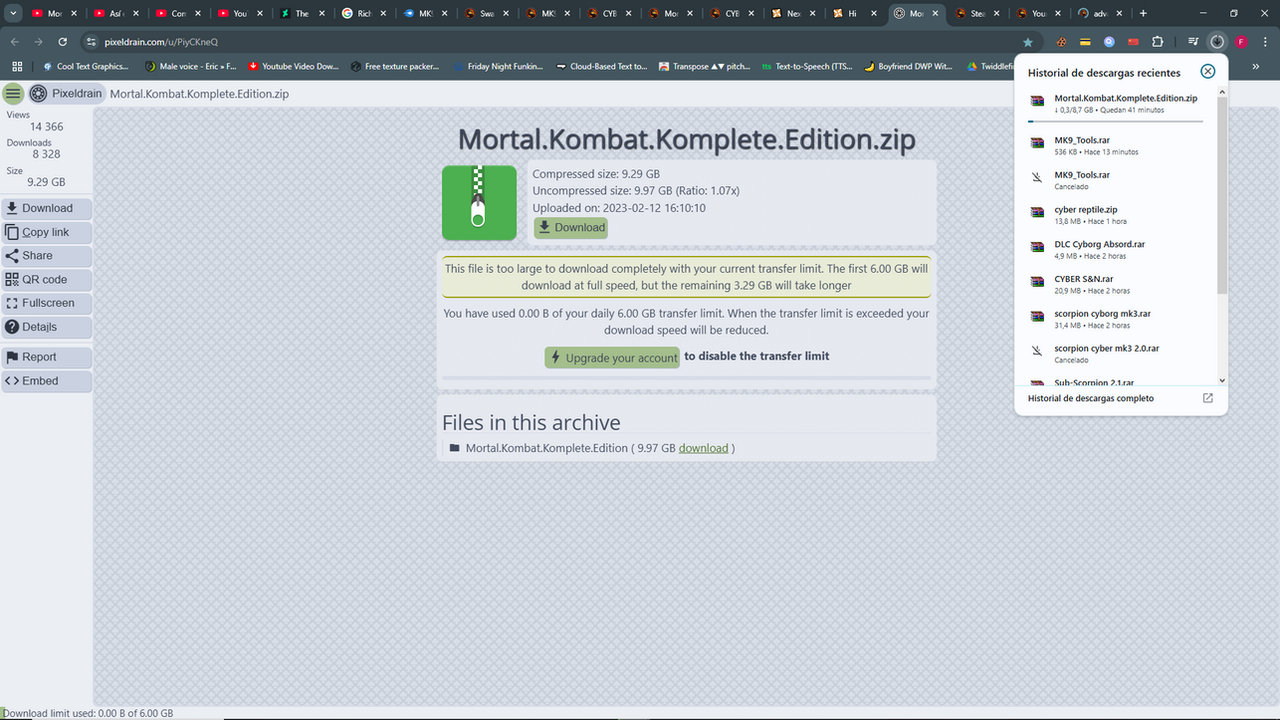
Task: Click the sidebar Download button
Action: (47, 209)
